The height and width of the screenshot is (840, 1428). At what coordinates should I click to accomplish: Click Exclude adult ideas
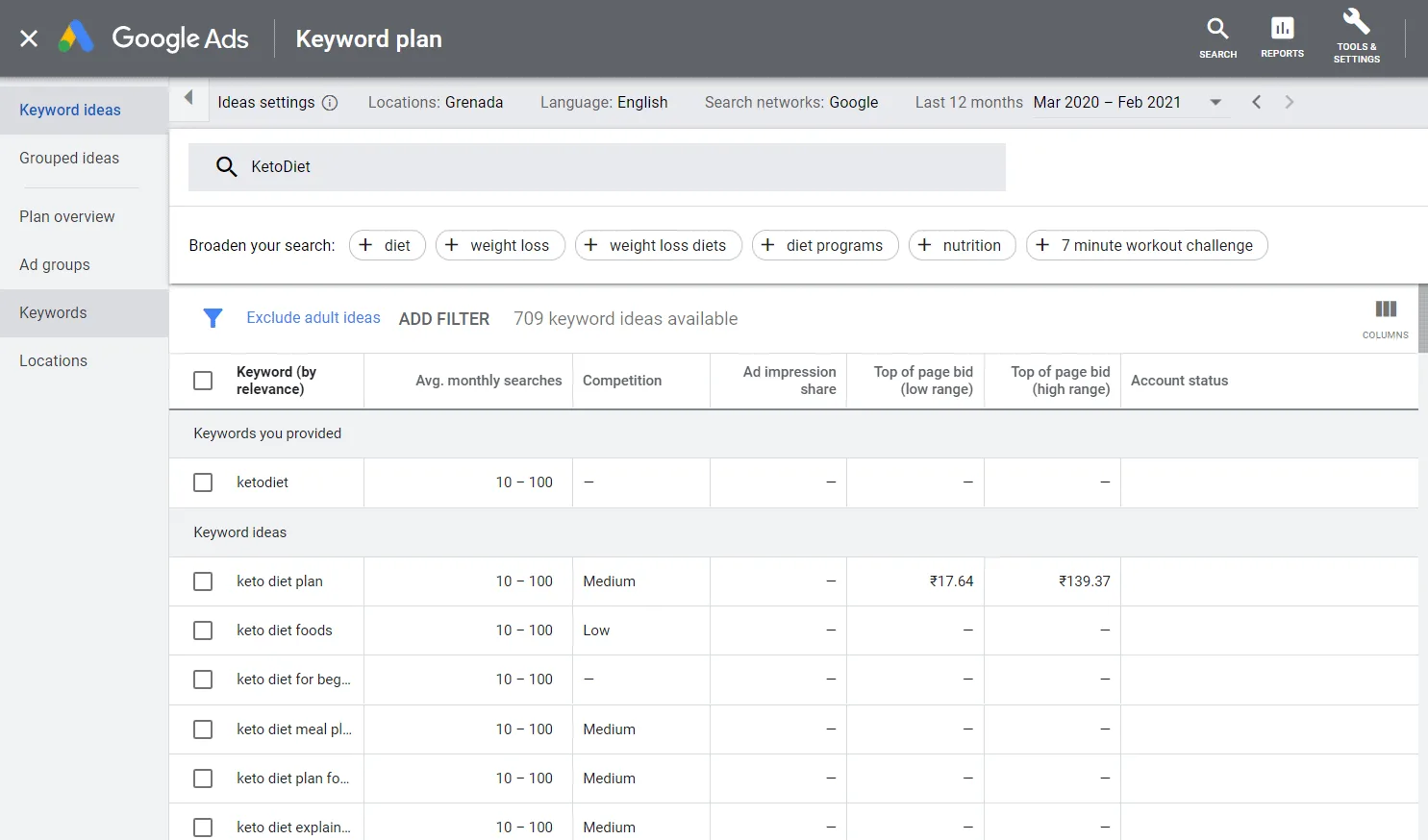pyautogui.click(x=313, y=317)
